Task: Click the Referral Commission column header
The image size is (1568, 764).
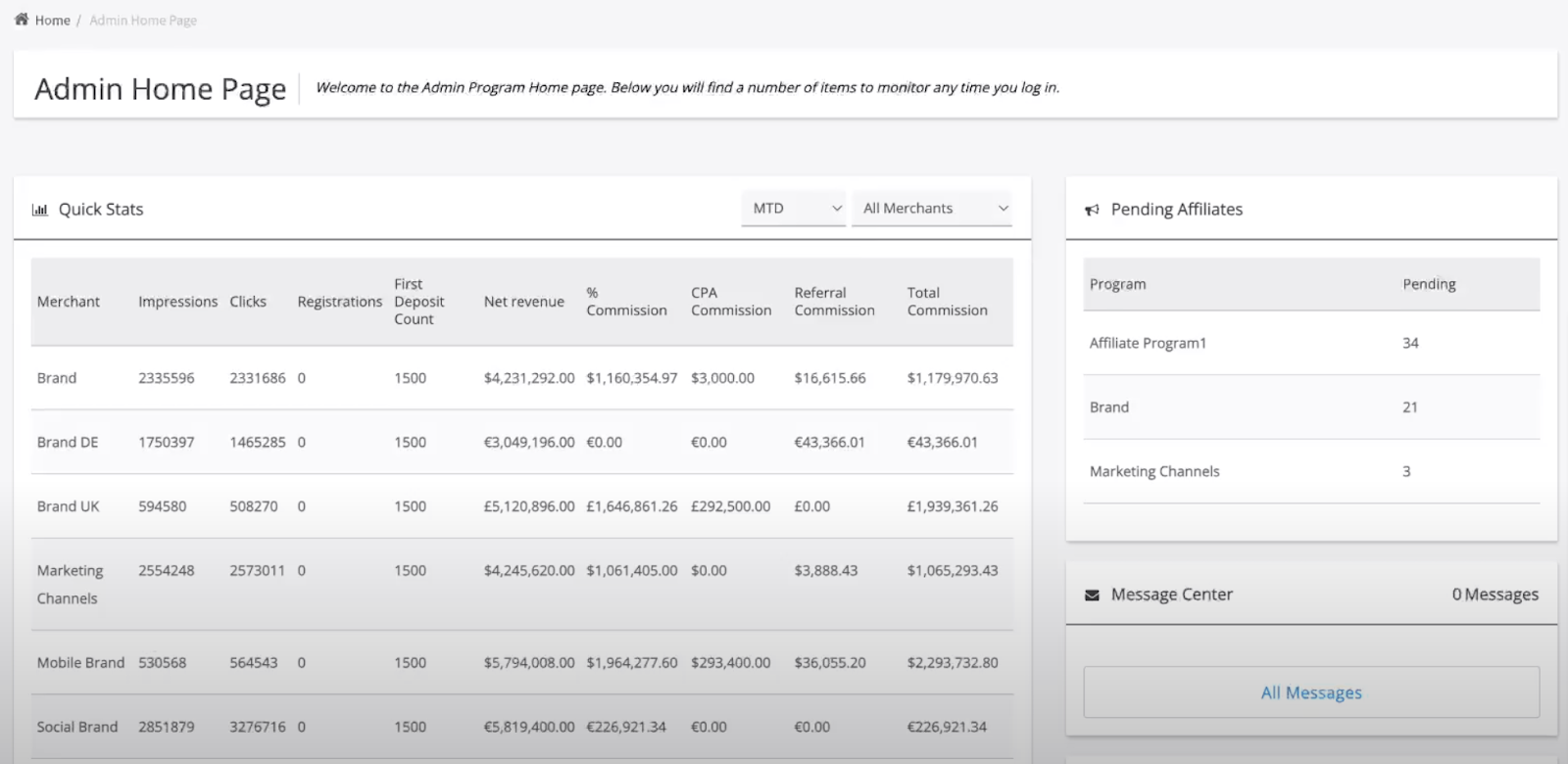Action: pyautogui.click(x=835, y=302)
